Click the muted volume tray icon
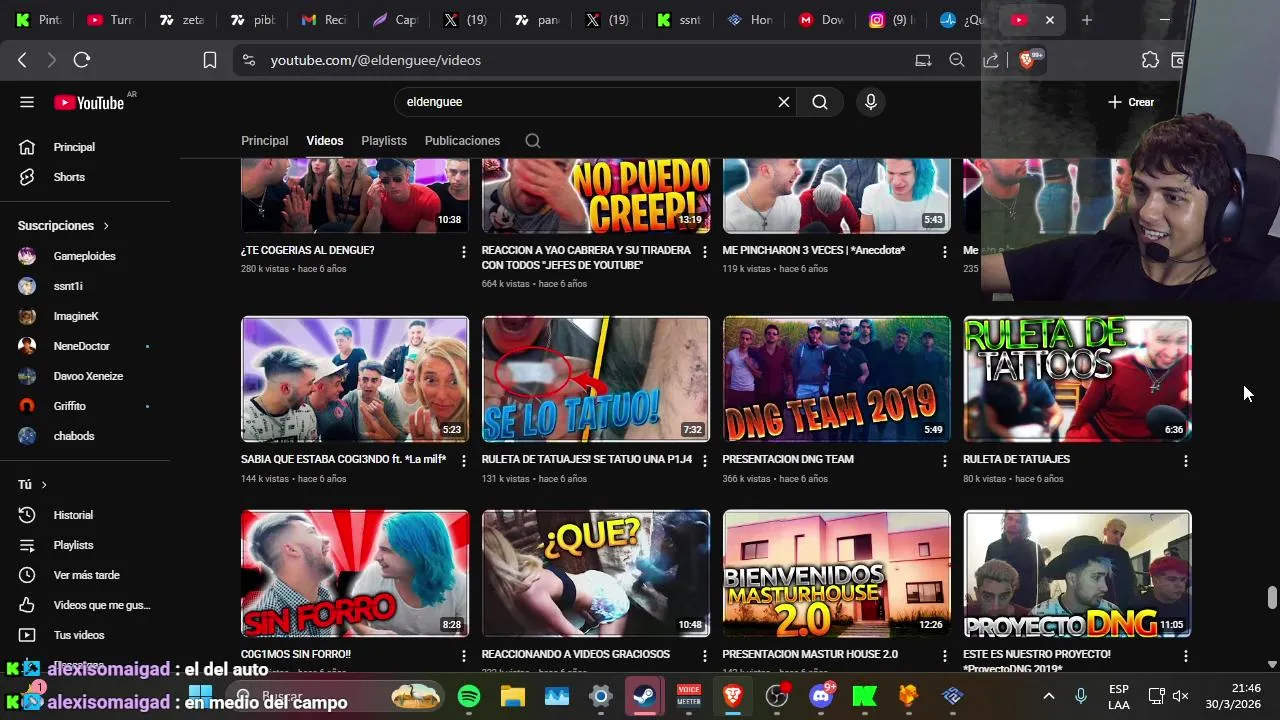The width and height of the screenshot is (1280, 720). pyautogui.click(x=1181, y=696)
